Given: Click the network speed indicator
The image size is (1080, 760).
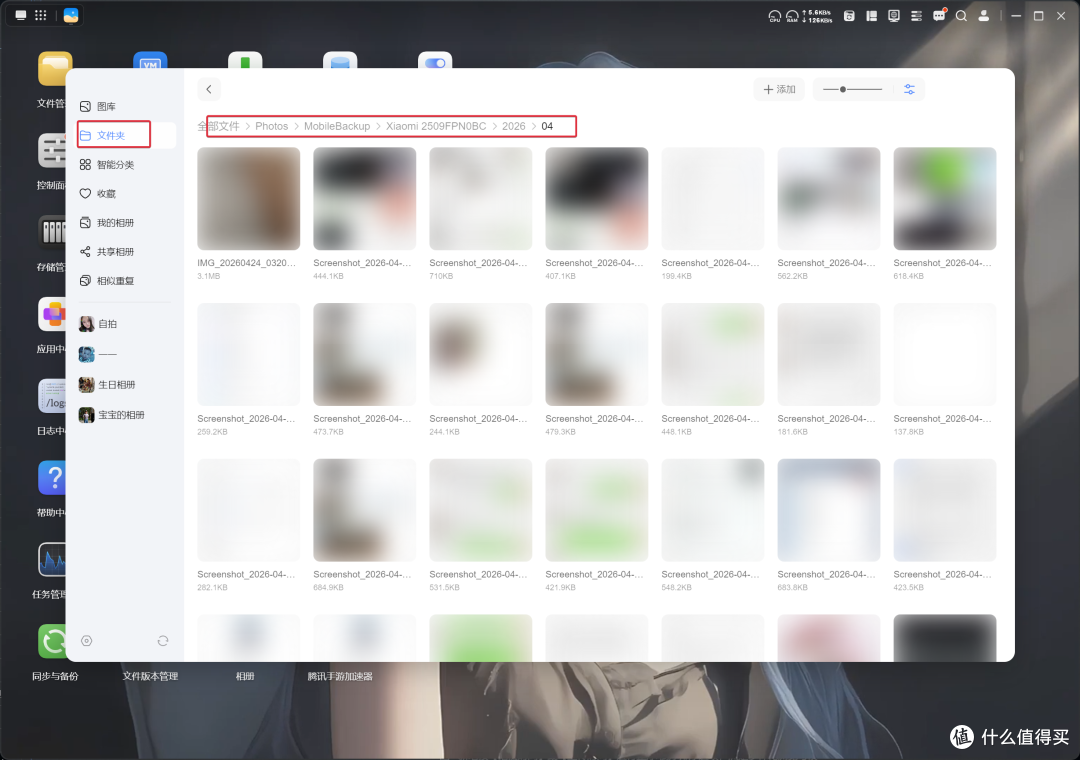Looking at the screenshot, I should [817, 16].
